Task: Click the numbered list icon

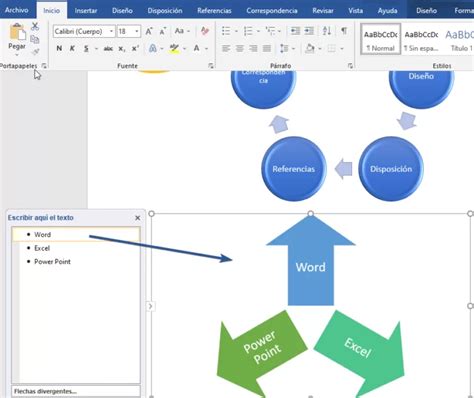Action: click(248, 31)
